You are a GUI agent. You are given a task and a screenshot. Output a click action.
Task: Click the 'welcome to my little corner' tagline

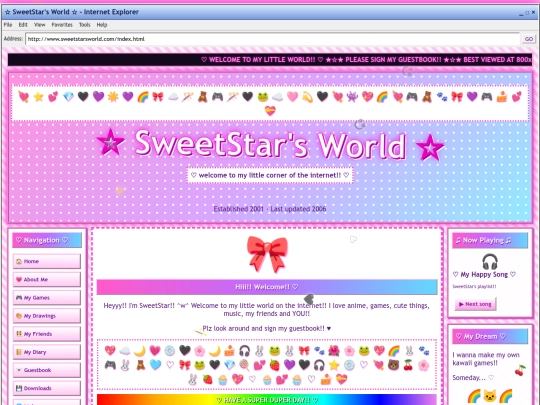(270, 175)
